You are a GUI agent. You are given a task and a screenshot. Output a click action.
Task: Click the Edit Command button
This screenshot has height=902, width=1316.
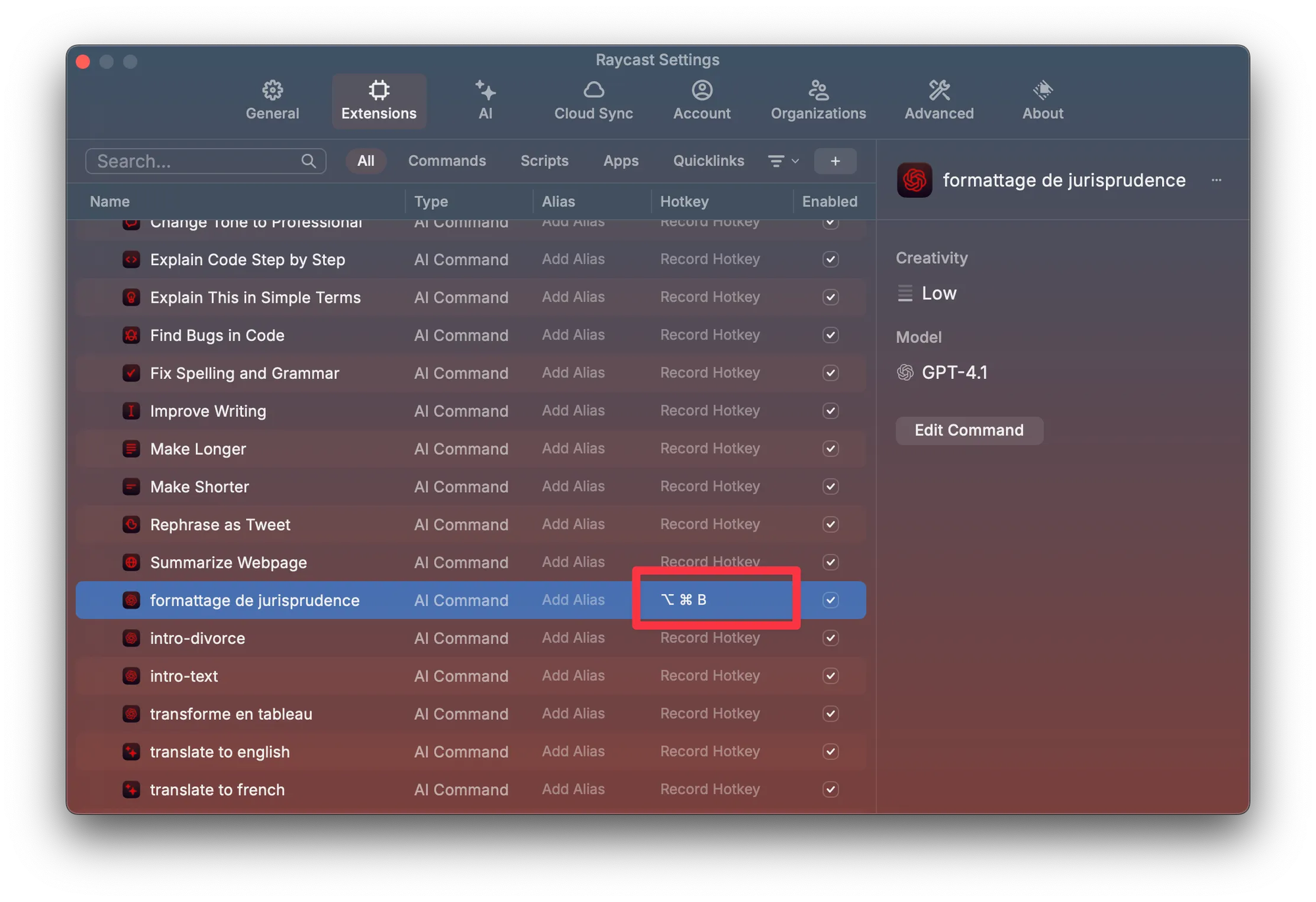[x=969, y=430]
